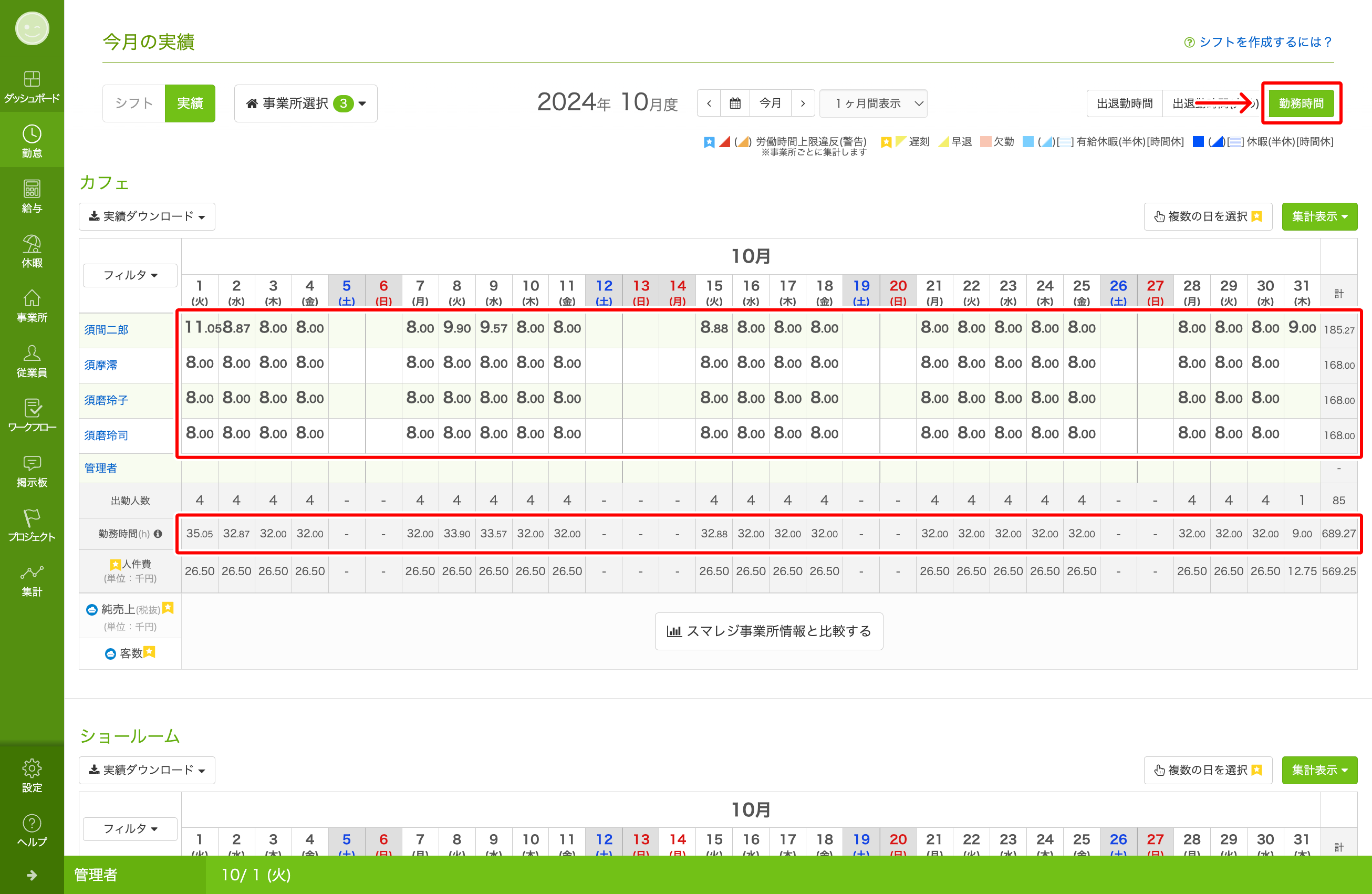Click the 689.27 total work hours cell
Viewport: 1372px width, 894px height.
(x=1338, y=533)
